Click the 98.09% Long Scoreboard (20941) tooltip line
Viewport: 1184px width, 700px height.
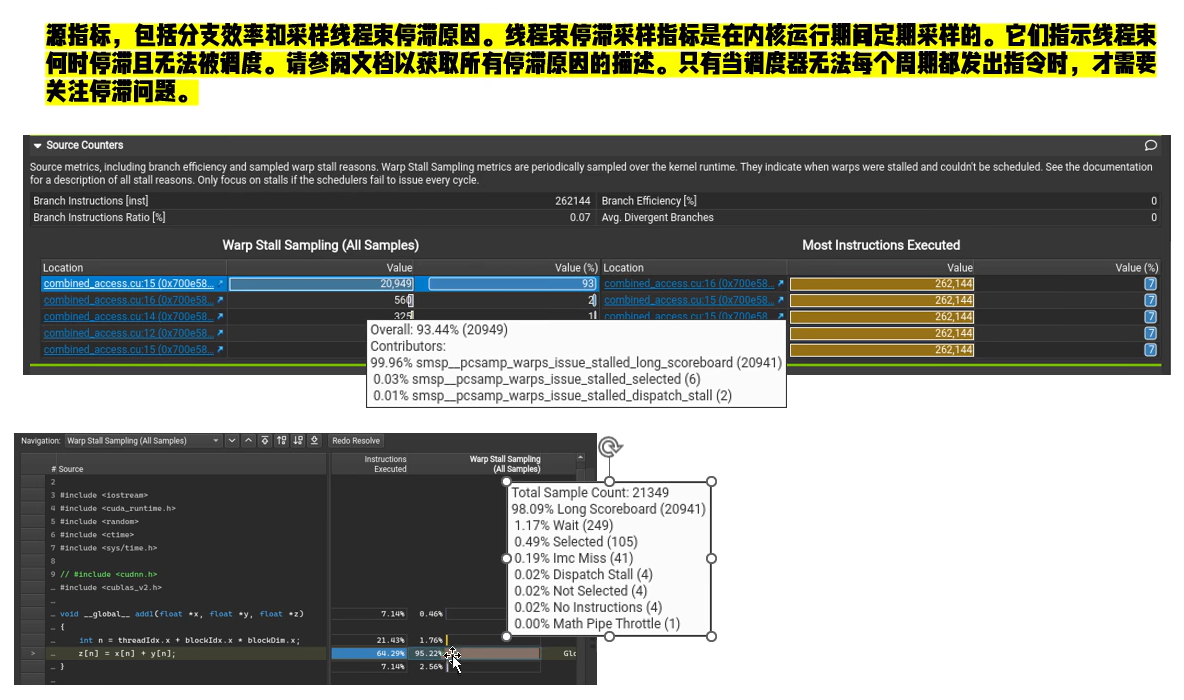[x=608, y=509]
